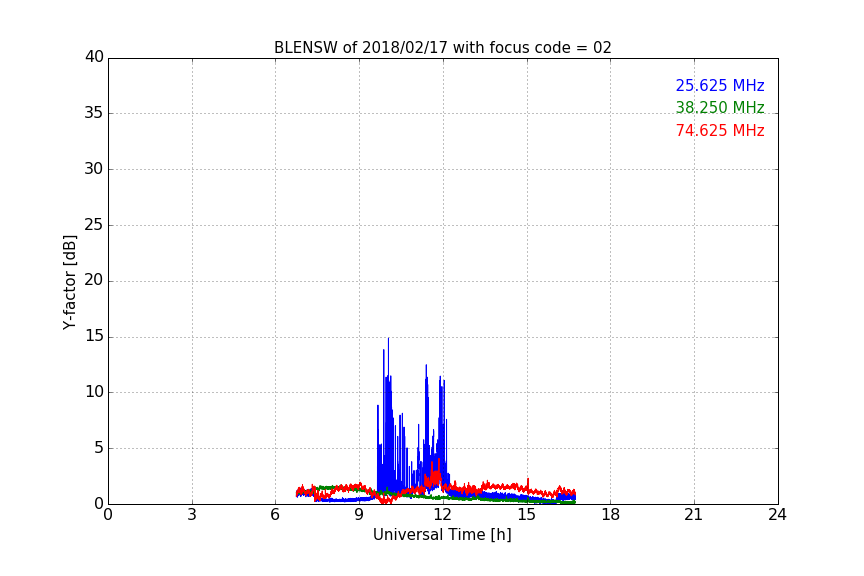Screen dimensions: 864x576
Task: Click the y-axis tick value 25
Action: (94, 224)
